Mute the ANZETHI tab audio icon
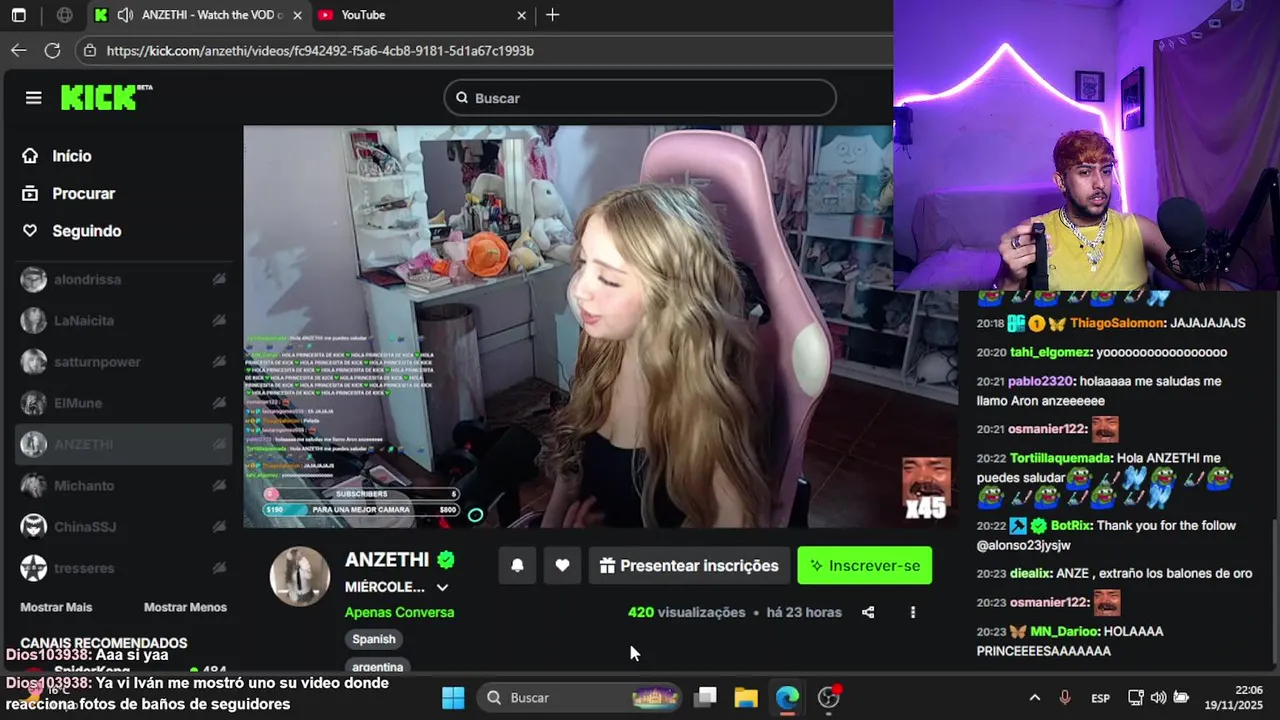Screen dimensions: 1280x720 pos(125,15)
